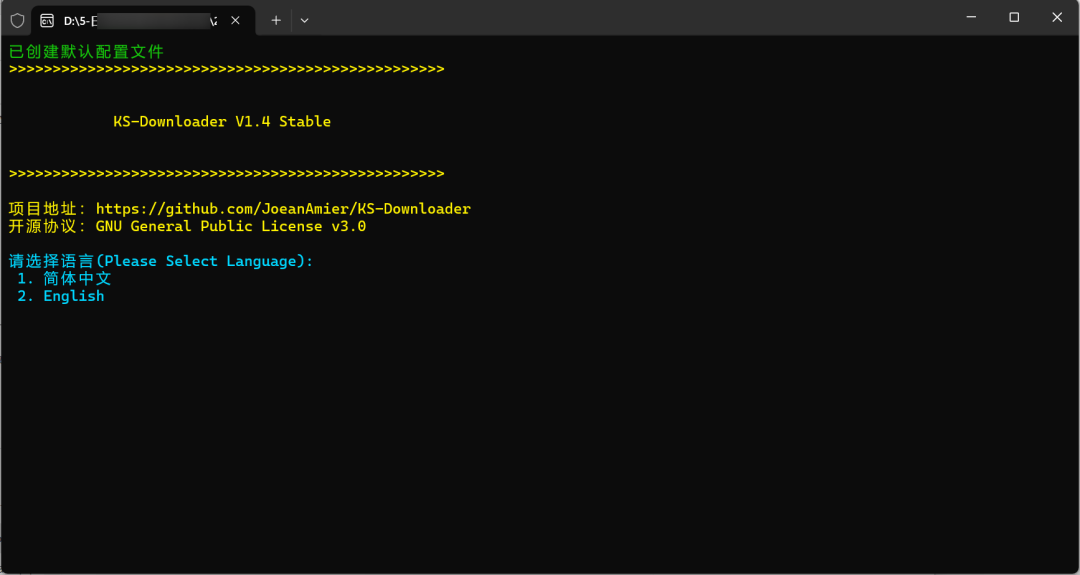Image resolution: width=1080 pixels, height=575 pixels.
Task: Open the KS-Downloader GitHub project URL
Action: point(283,209)
